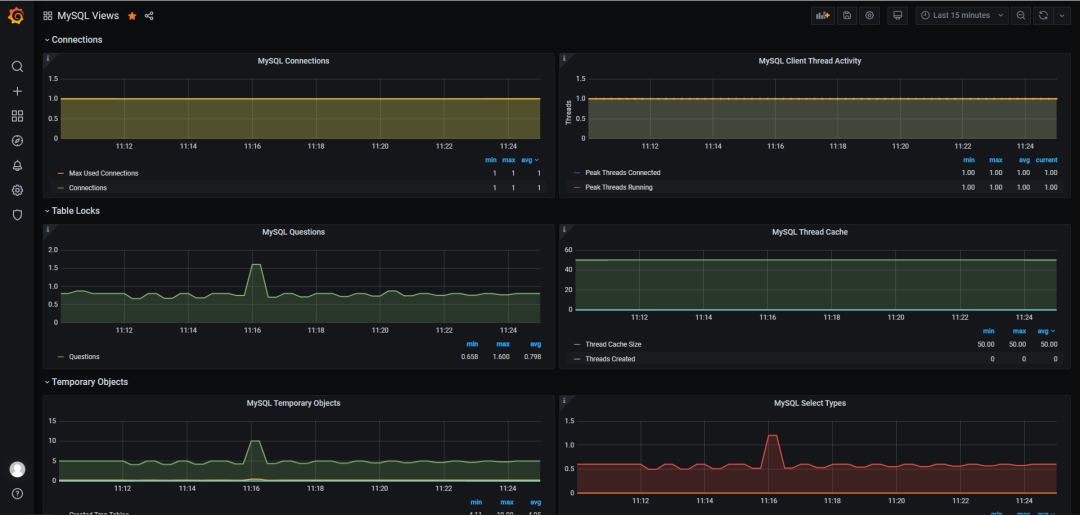Viewport: 1080px width, 515px height.
Task: Open the Alerting bell icon
Action: point(17,166)
